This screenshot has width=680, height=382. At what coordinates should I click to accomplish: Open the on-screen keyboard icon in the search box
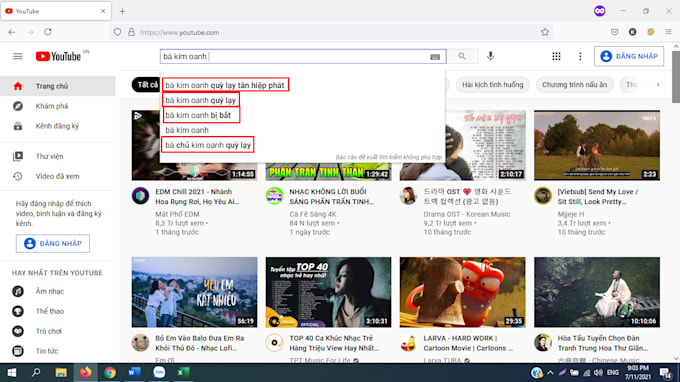tap(435, 57)
